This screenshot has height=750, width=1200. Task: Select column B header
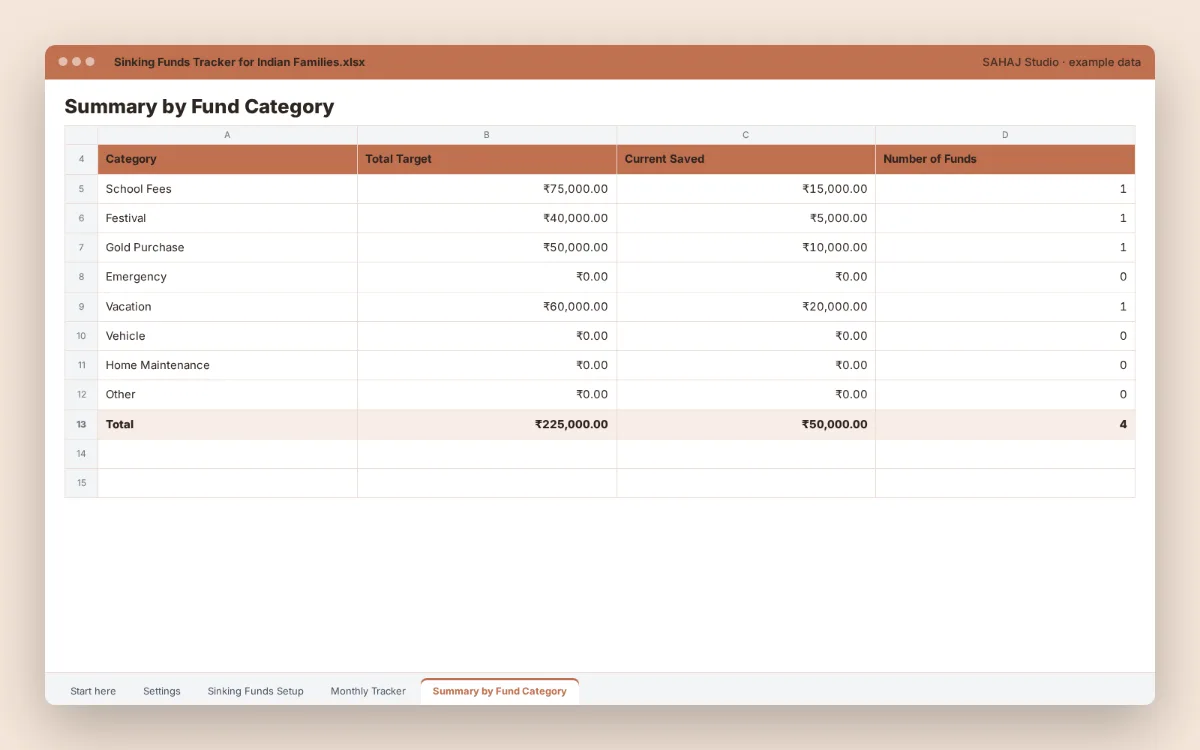click(487, 135)
